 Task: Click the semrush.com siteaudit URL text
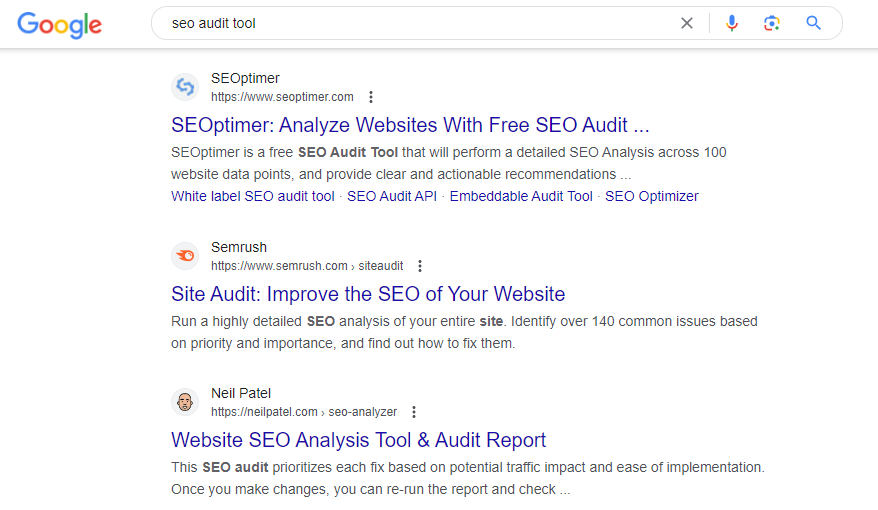(x=307, y=266)
